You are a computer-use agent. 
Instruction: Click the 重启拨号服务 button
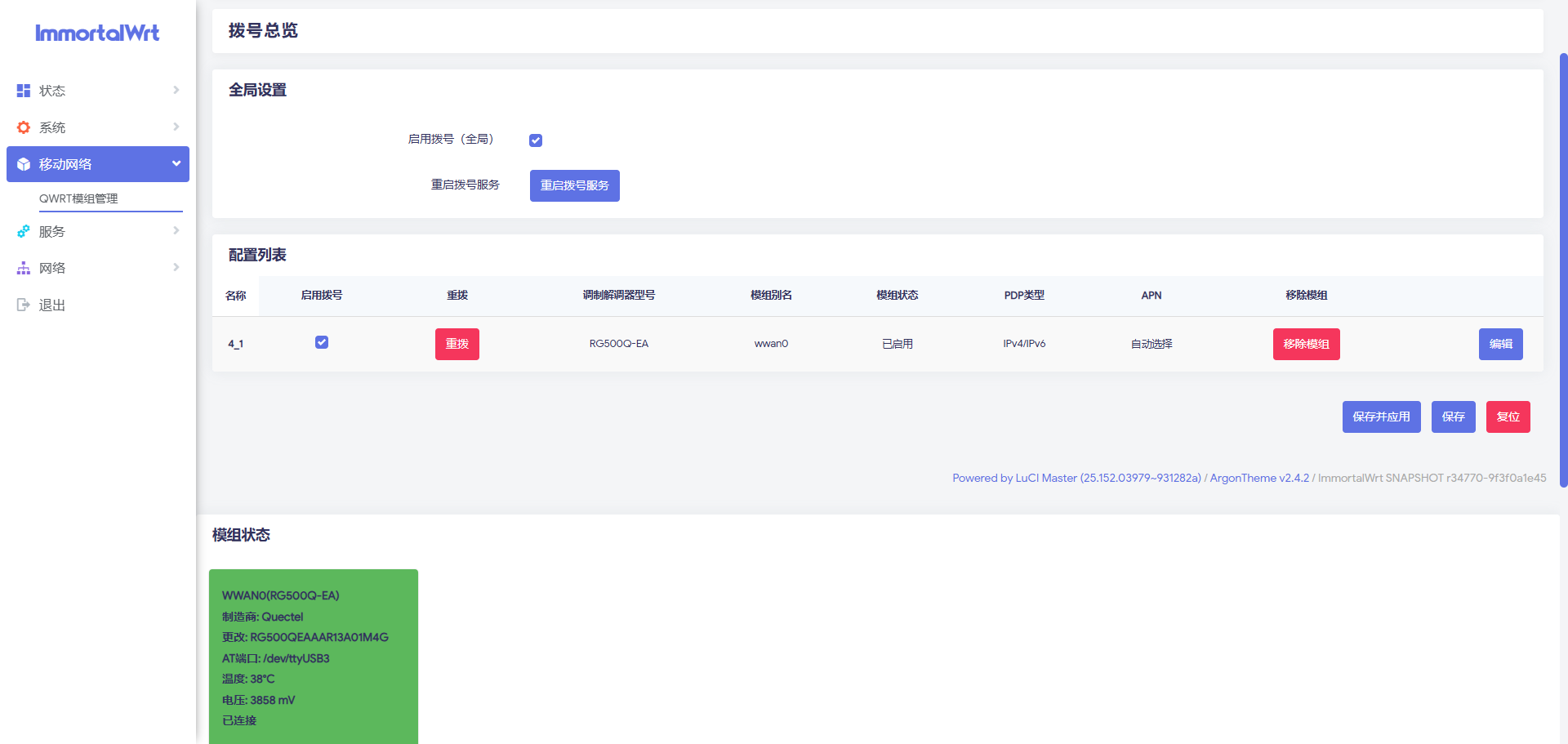click(x=575, y=185)
